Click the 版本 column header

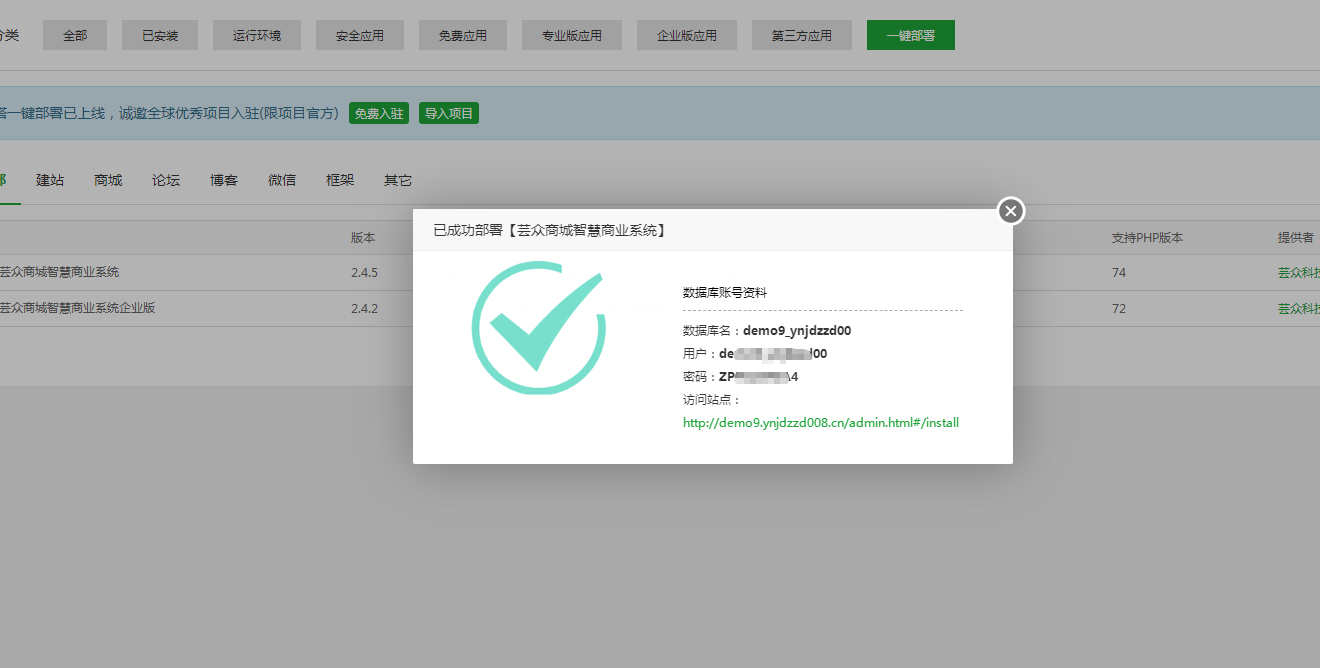pos(363,238)
